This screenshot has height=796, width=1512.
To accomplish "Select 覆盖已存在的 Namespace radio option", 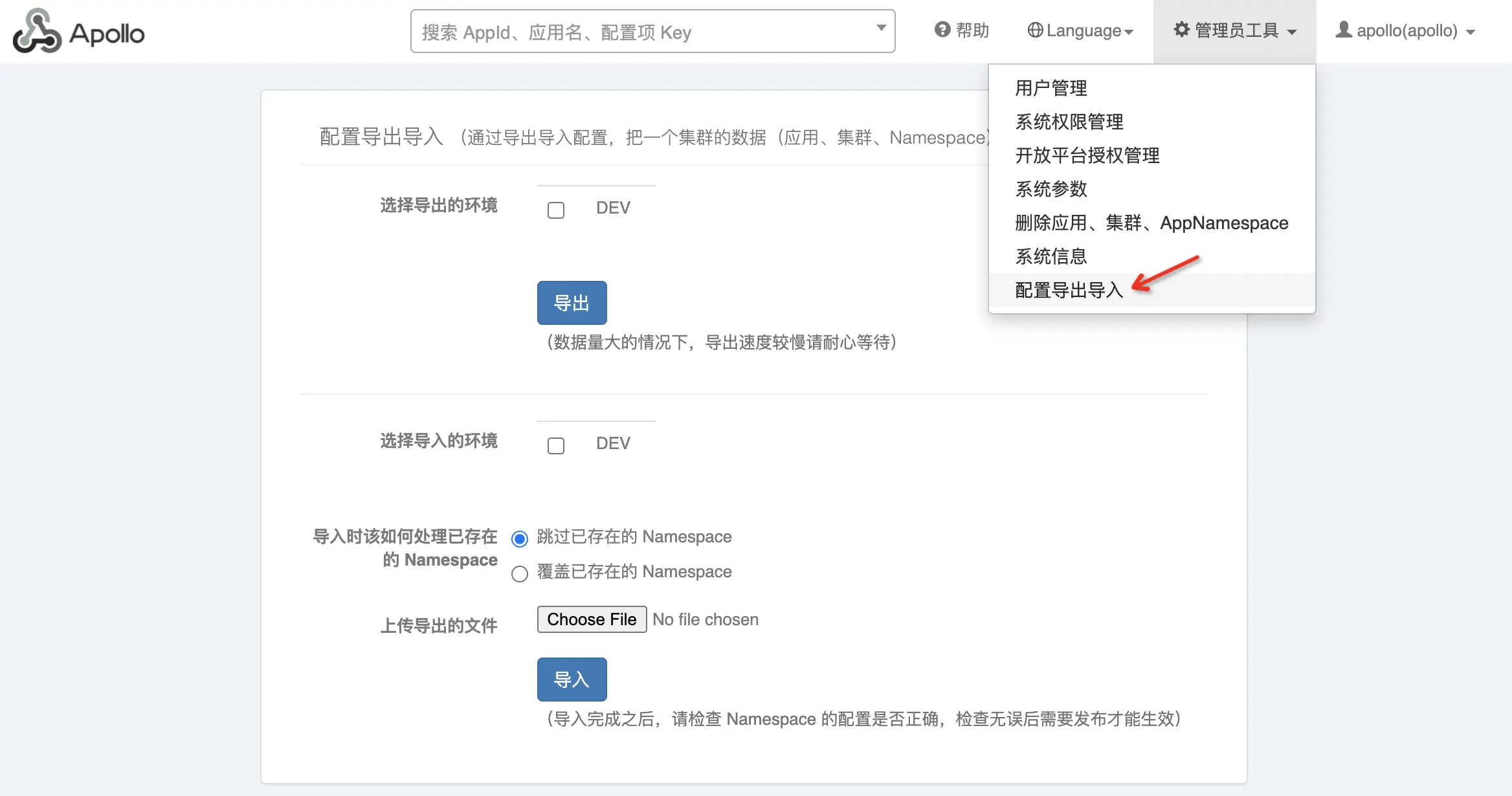I will click(x=520, y=574).
